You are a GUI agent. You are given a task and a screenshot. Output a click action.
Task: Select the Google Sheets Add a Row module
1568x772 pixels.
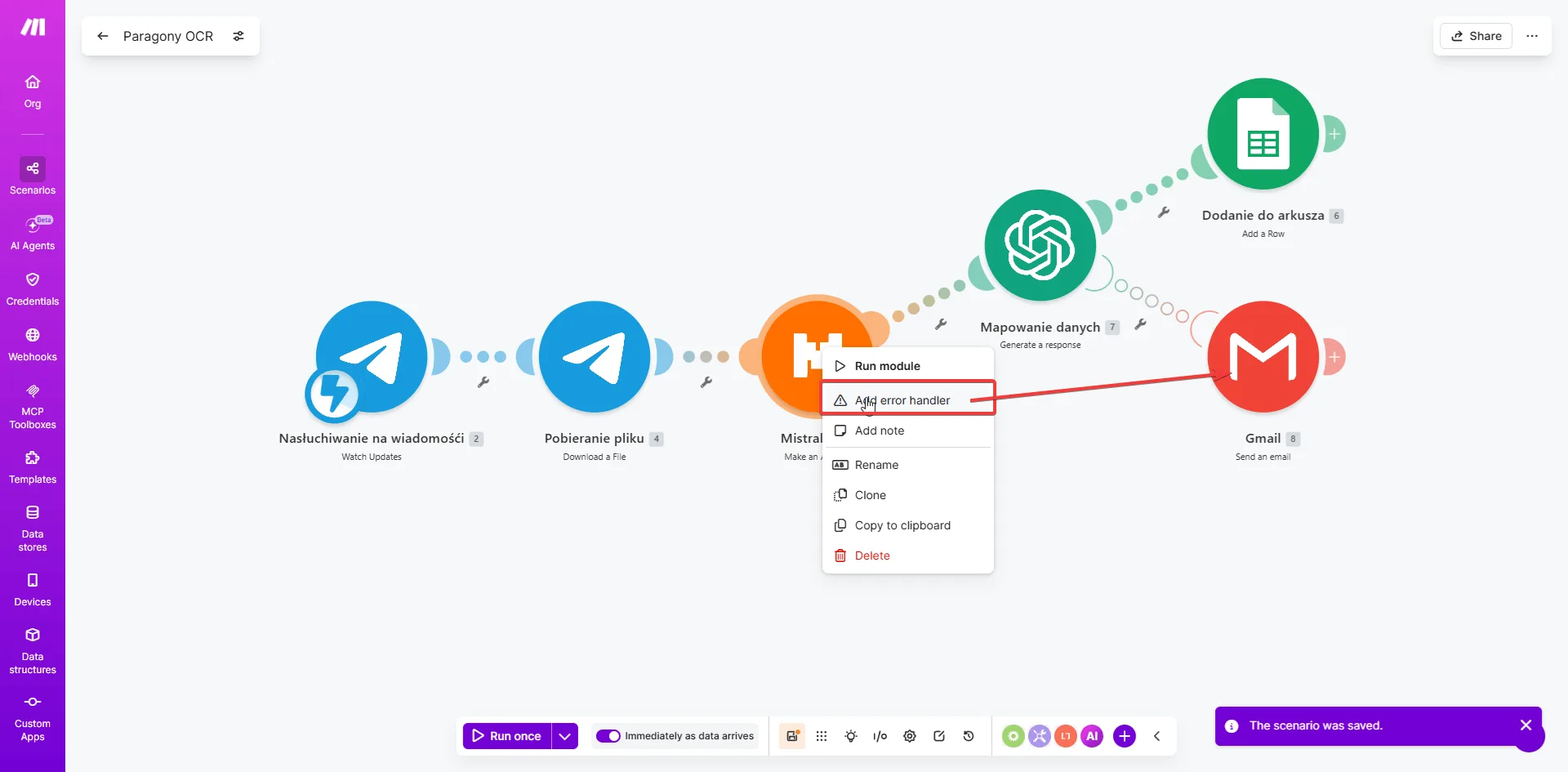tap(1263, 134)
